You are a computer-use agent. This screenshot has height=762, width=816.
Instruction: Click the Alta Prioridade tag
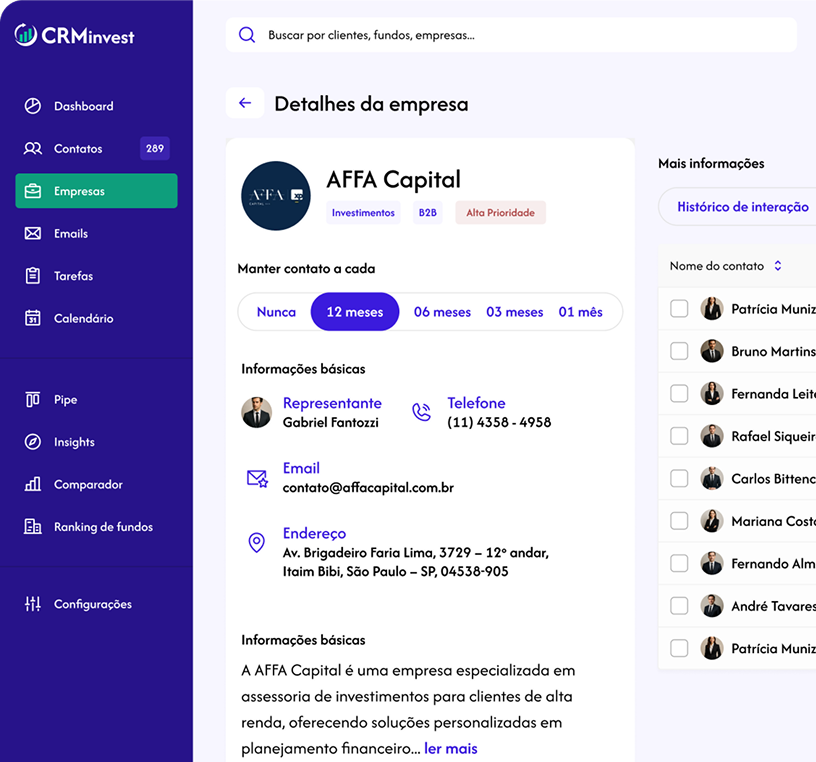[x=500, y=213]
